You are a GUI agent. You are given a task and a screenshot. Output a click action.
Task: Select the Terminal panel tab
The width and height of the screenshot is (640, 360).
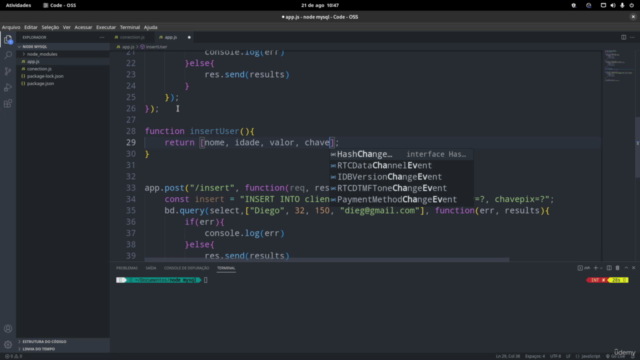point(226,268)
